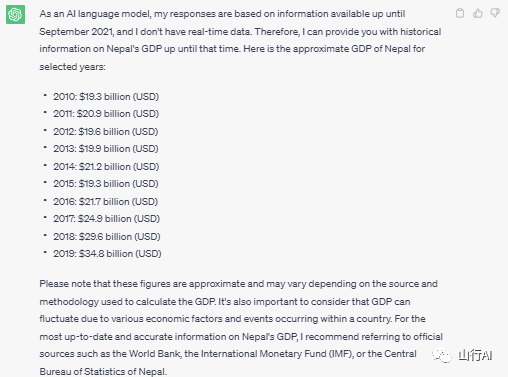Image resolution: width=508 pixels, height=377 pixels.
Task: Click the 2017: $24.9 billion bullet
Action: (107, 219)
